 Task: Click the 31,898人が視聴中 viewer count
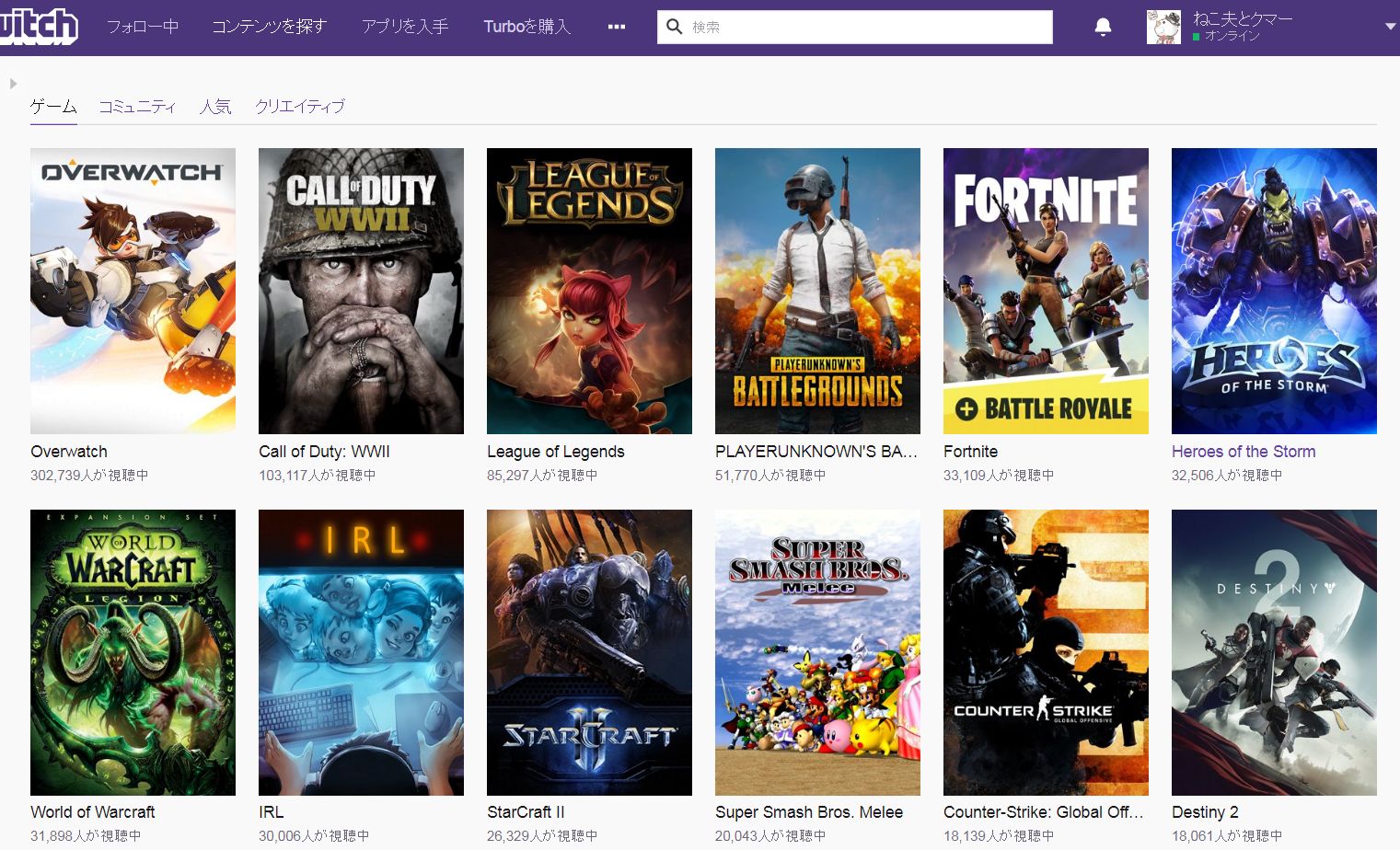pos(86,836)
